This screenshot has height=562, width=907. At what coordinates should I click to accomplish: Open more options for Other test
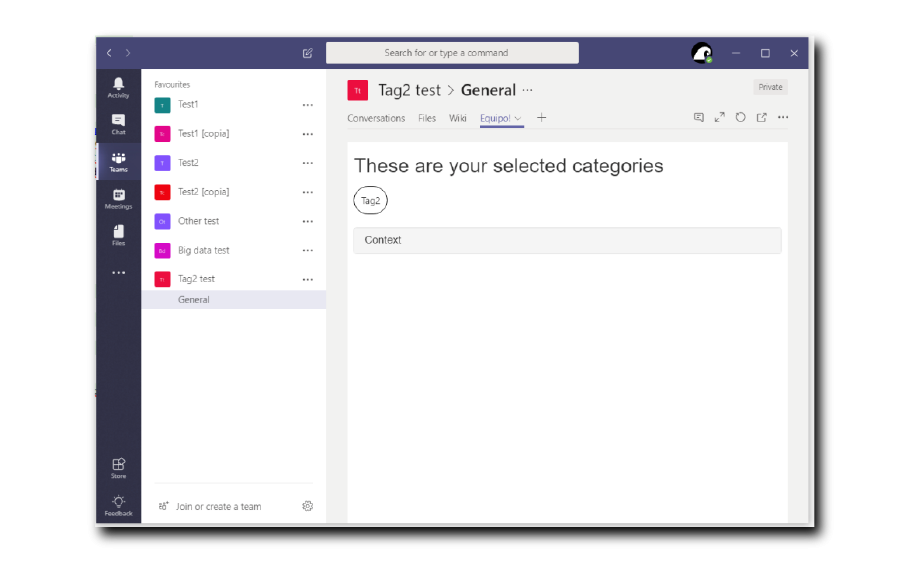coord(308,221)
